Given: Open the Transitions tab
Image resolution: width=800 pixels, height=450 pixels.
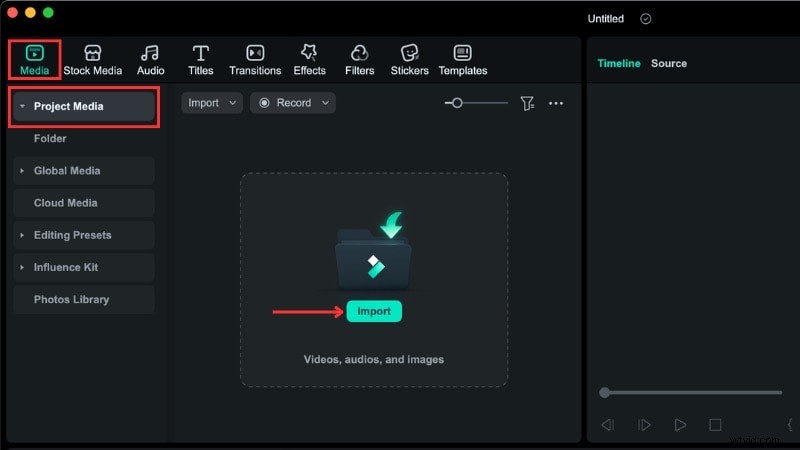Looking at the screenshot, I should 255,60.
